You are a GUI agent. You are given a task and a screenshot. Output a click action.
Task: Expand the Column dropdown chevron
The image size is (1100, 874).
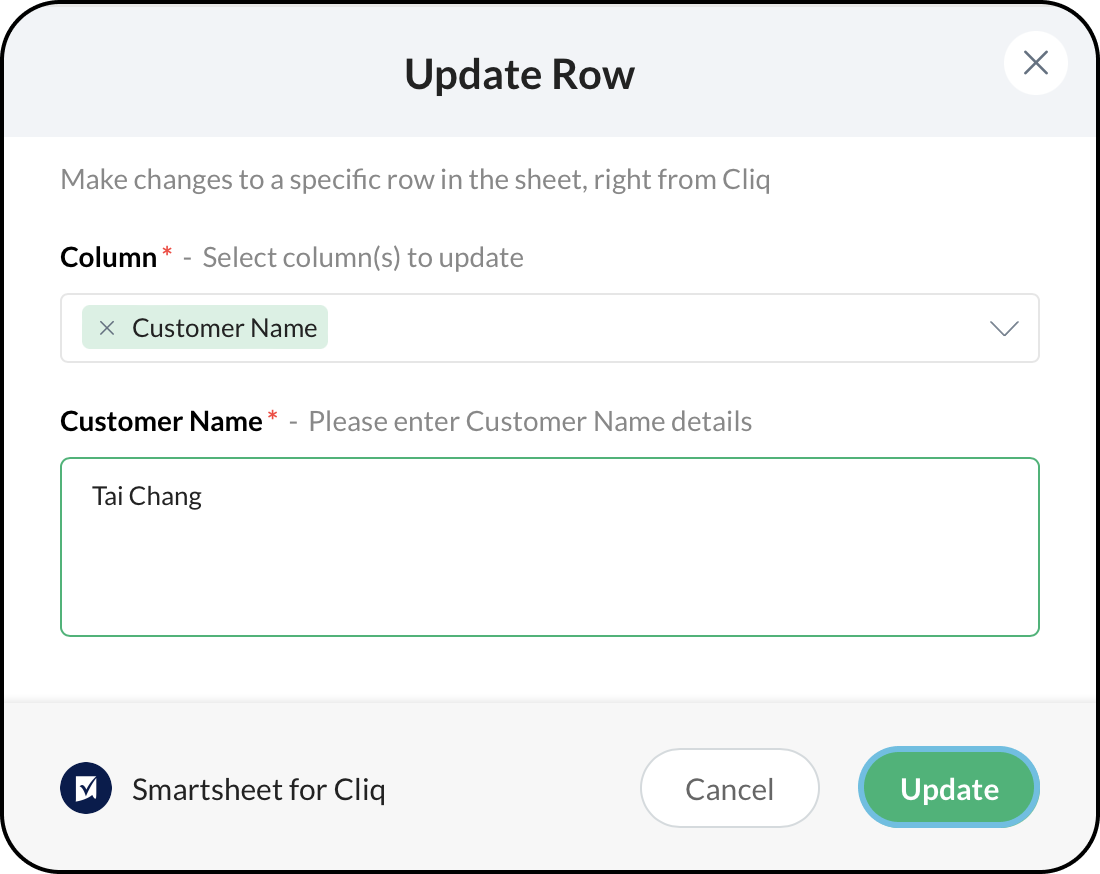coord(1003,329)
